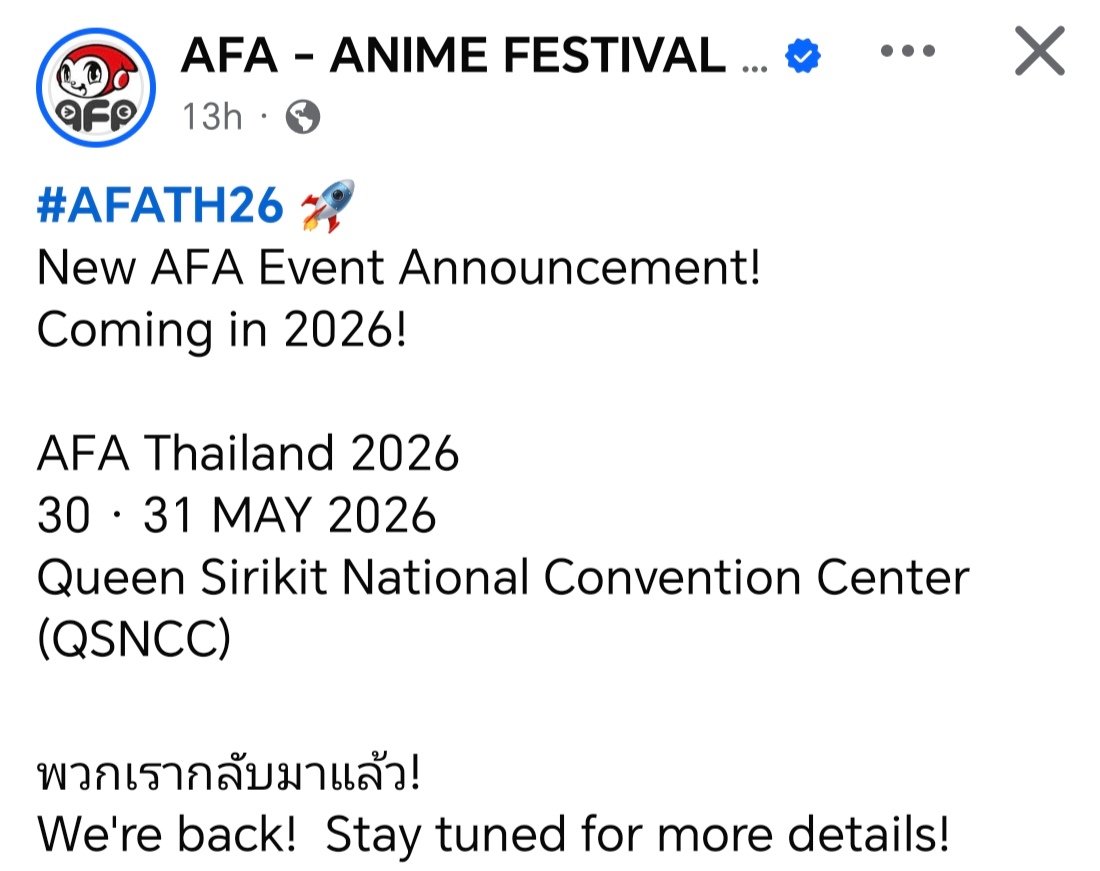The image size is (1100, 871).
Task: Close the post with the X icon
Action: [x=1039, y=52]
